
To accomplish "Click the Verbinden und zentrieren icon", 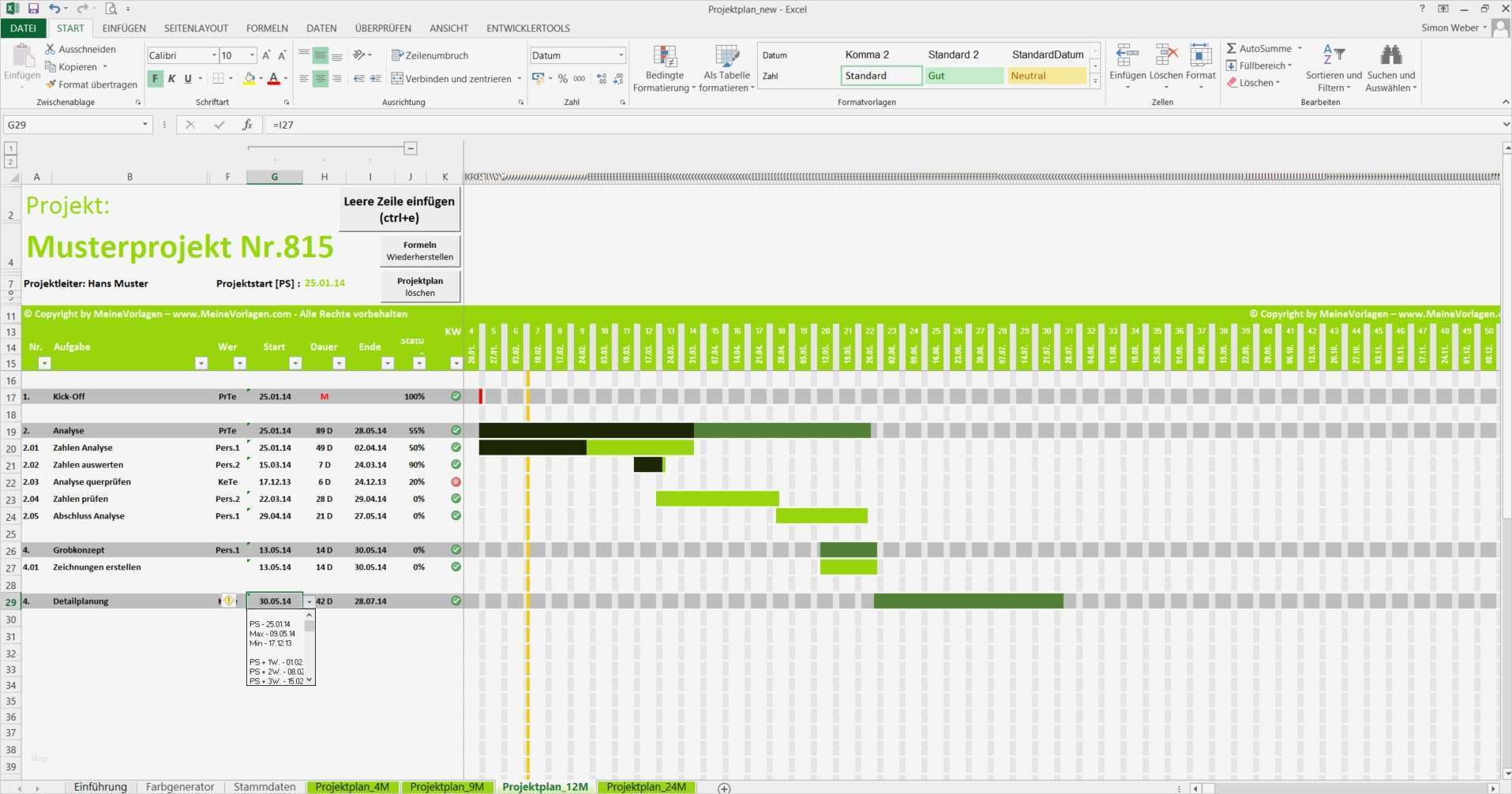I will coord(397,79).
